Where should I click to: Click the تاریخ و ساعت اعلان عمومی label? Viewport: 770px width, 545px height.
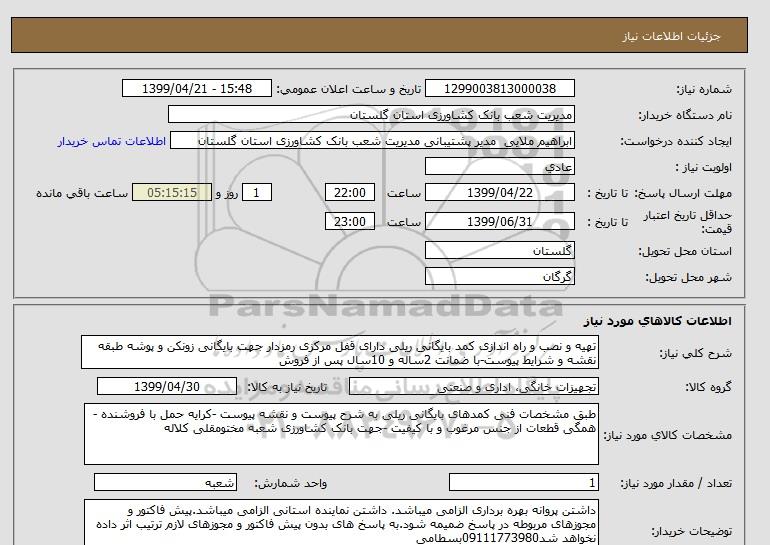[x=349, y=89]
